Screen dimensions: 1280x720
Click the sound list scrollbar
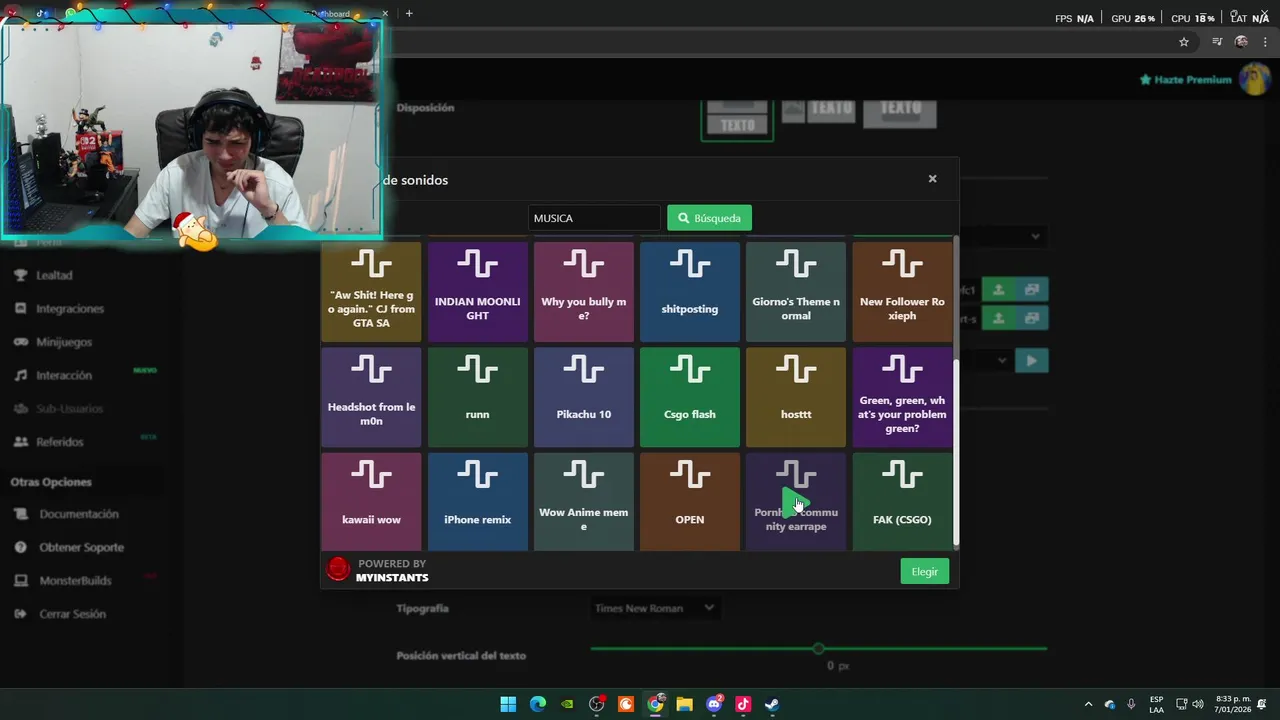(x=956, y=452)
